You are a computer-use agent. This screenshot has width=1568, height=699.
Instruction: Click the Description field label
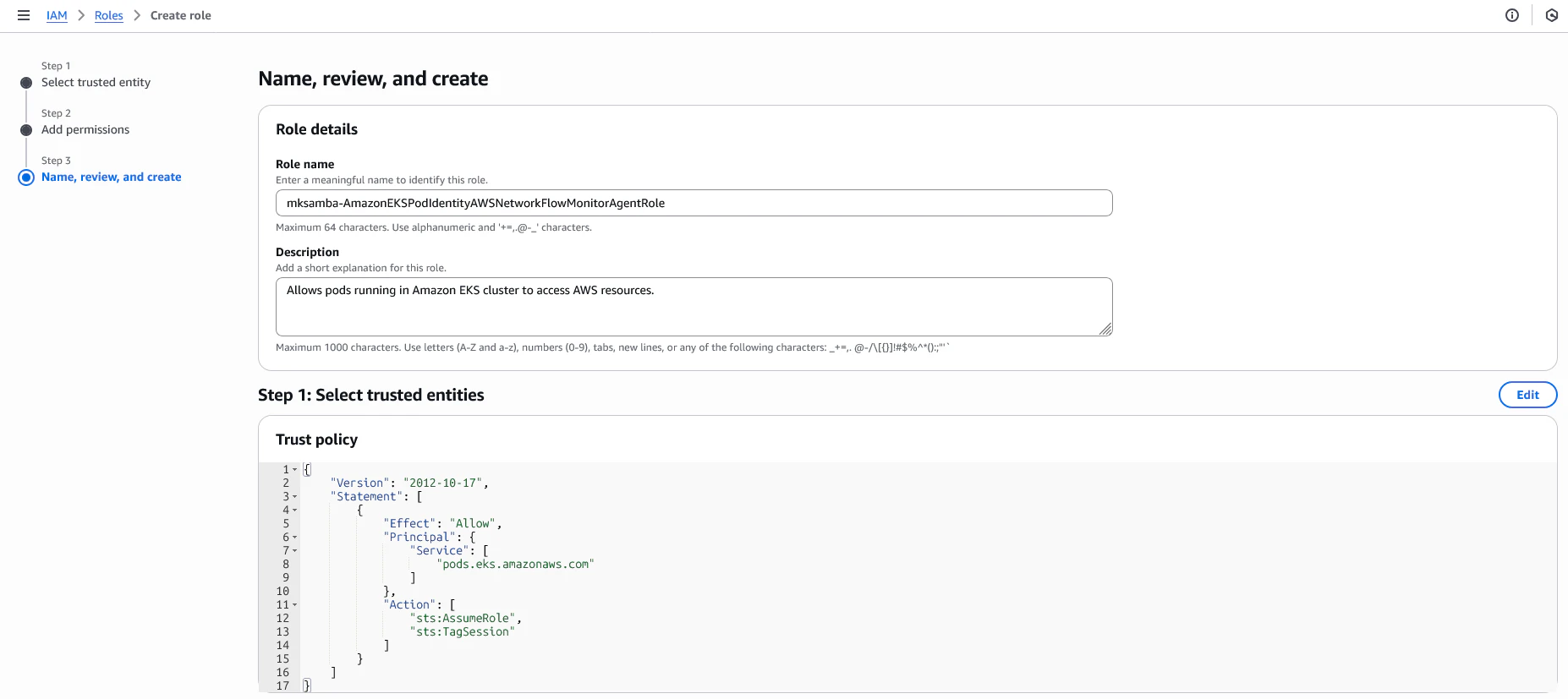307,252
